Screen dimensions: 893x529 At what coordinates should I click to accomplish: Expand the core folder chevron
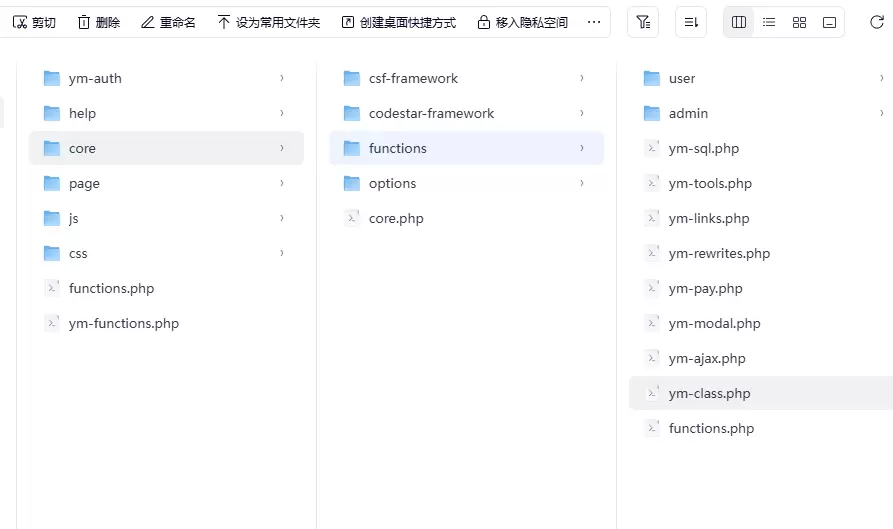click(x=282, y=148)
